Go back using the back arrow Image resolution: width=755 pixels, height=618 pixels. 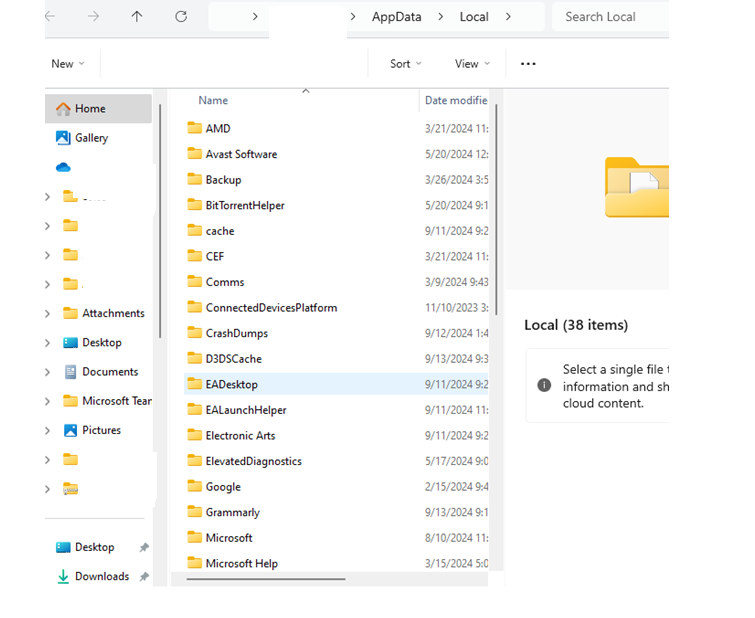coord(51,17)
